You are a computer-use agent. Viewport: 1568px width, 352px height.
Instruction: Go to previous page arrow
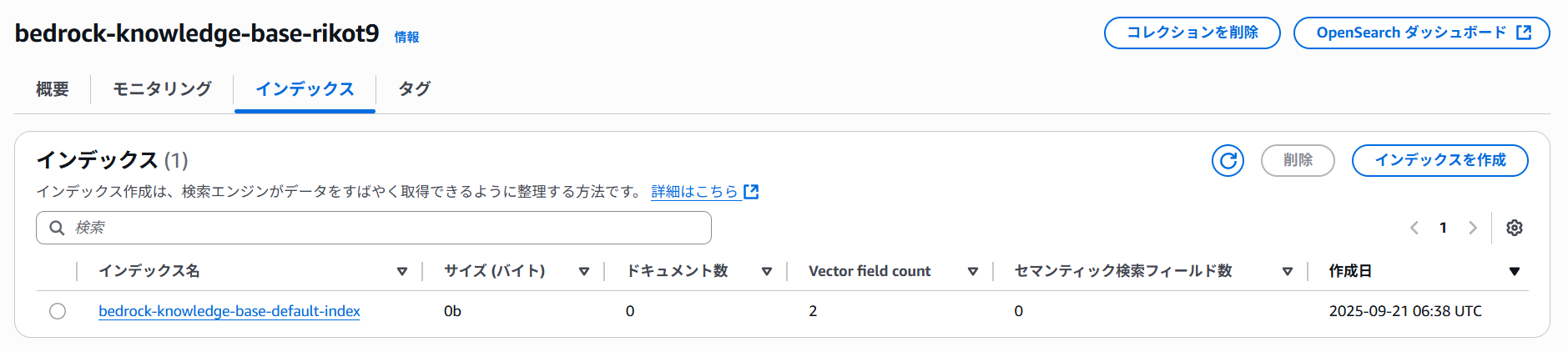tap(1414, 228)
